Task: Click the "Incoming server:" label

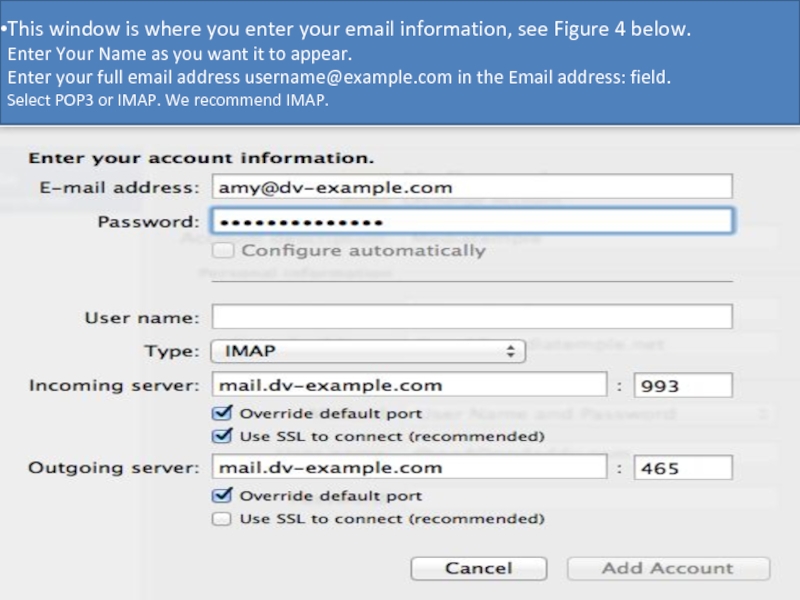Action: (x=114, y=385)
